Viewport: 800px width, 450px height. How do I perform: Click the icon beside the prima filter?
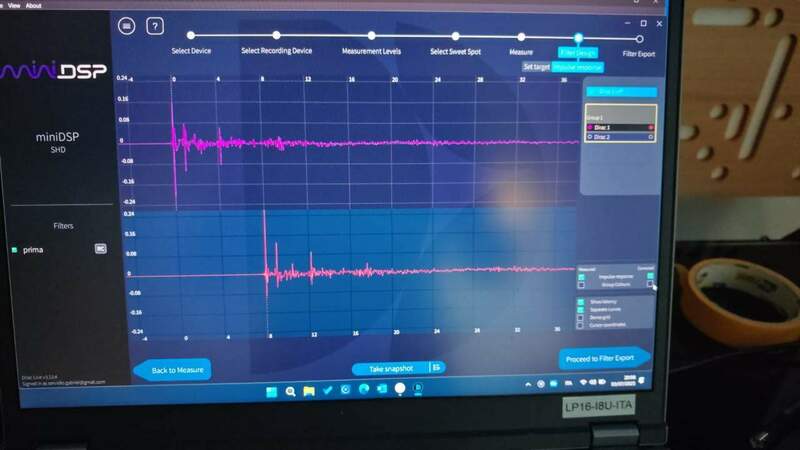click(100, 248)
